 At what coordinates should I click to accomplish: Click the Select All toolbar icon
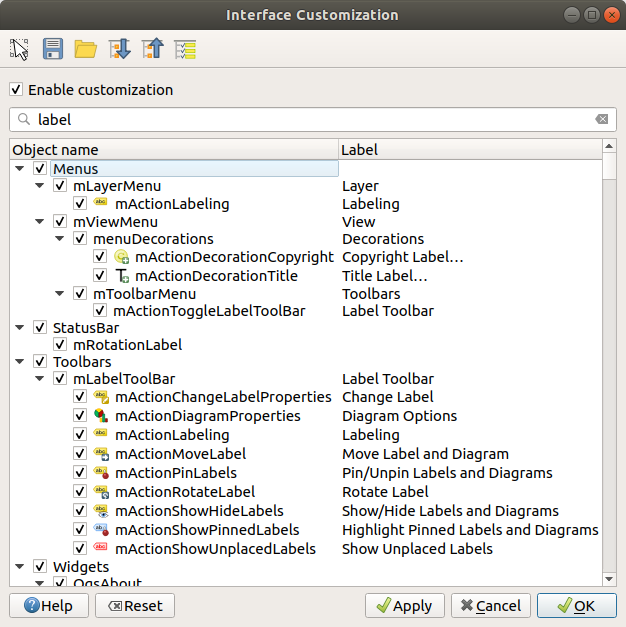[x=185, y=49]
